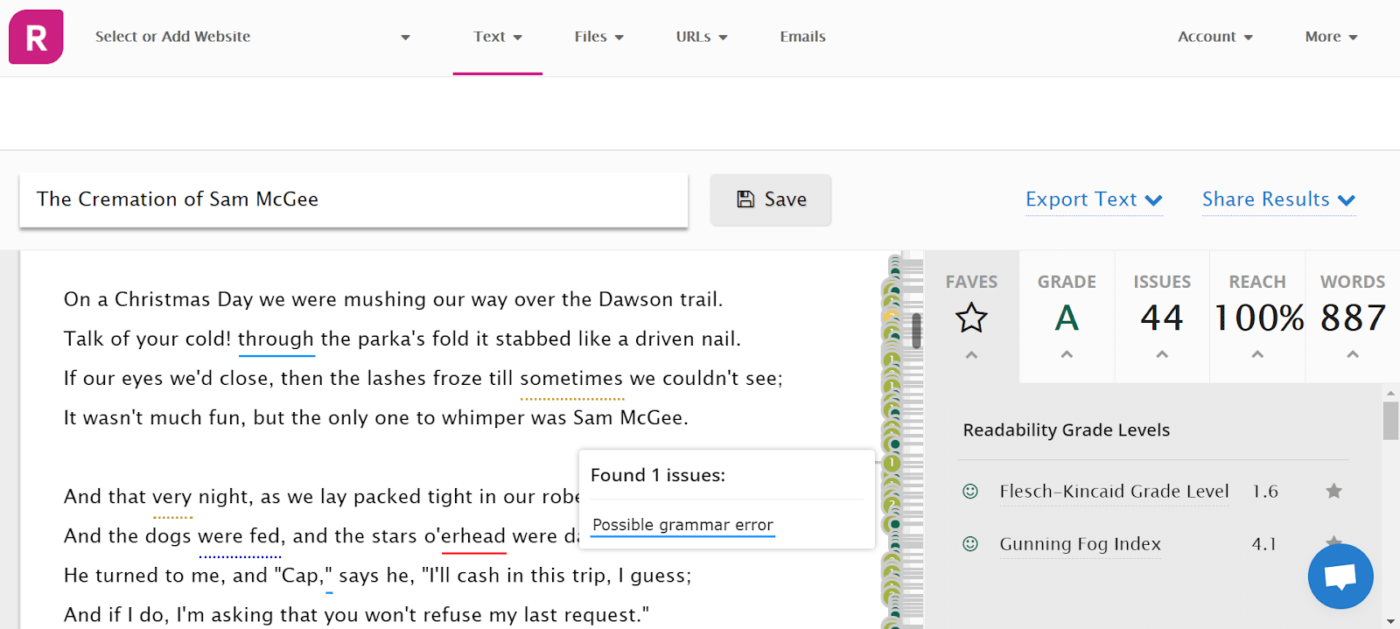Open the Share Results dropdown
The image size is (1400, 629).
[x=1277, y=200]
